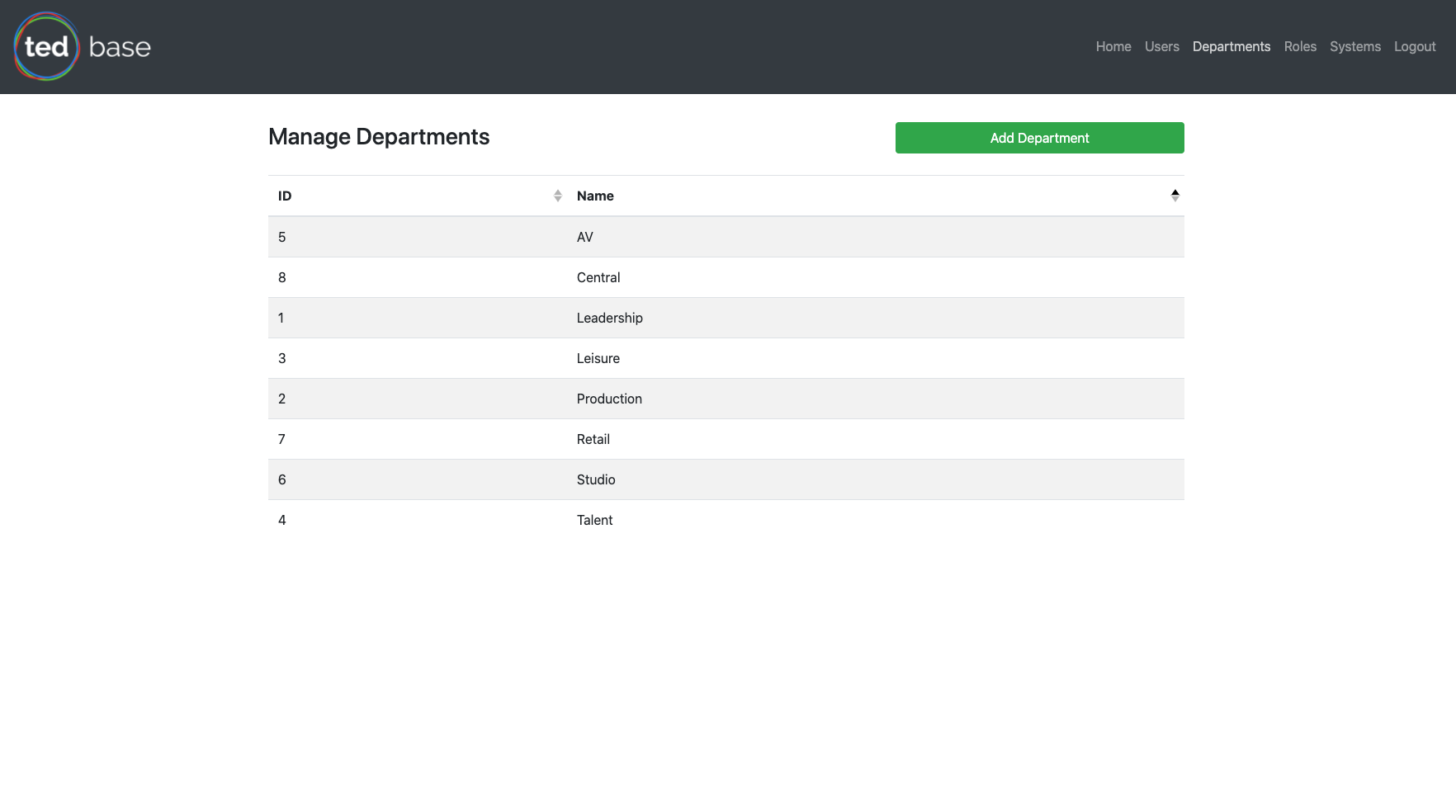
Task: Open the Home navigation link
Action: coord(1113,47)
